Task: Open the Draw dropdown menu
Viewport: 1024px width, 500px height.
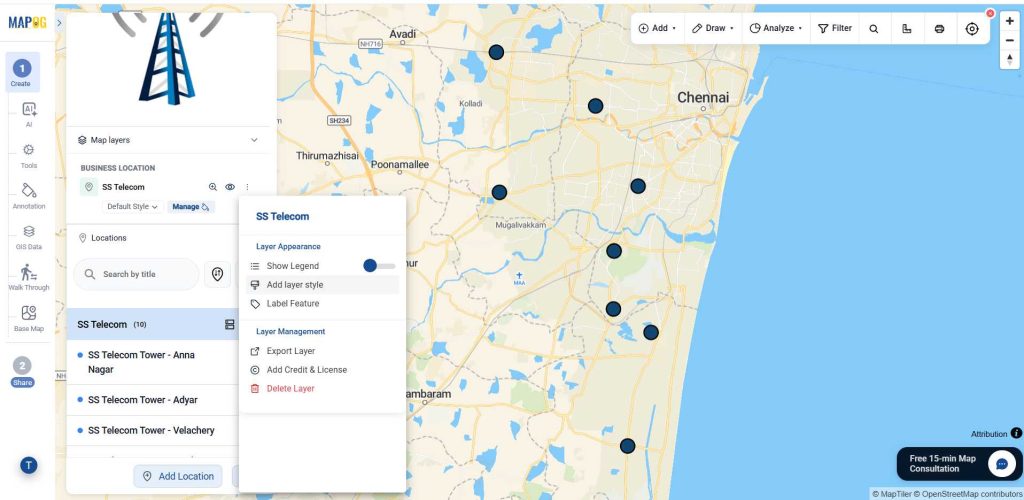Action: click(712, 28)
